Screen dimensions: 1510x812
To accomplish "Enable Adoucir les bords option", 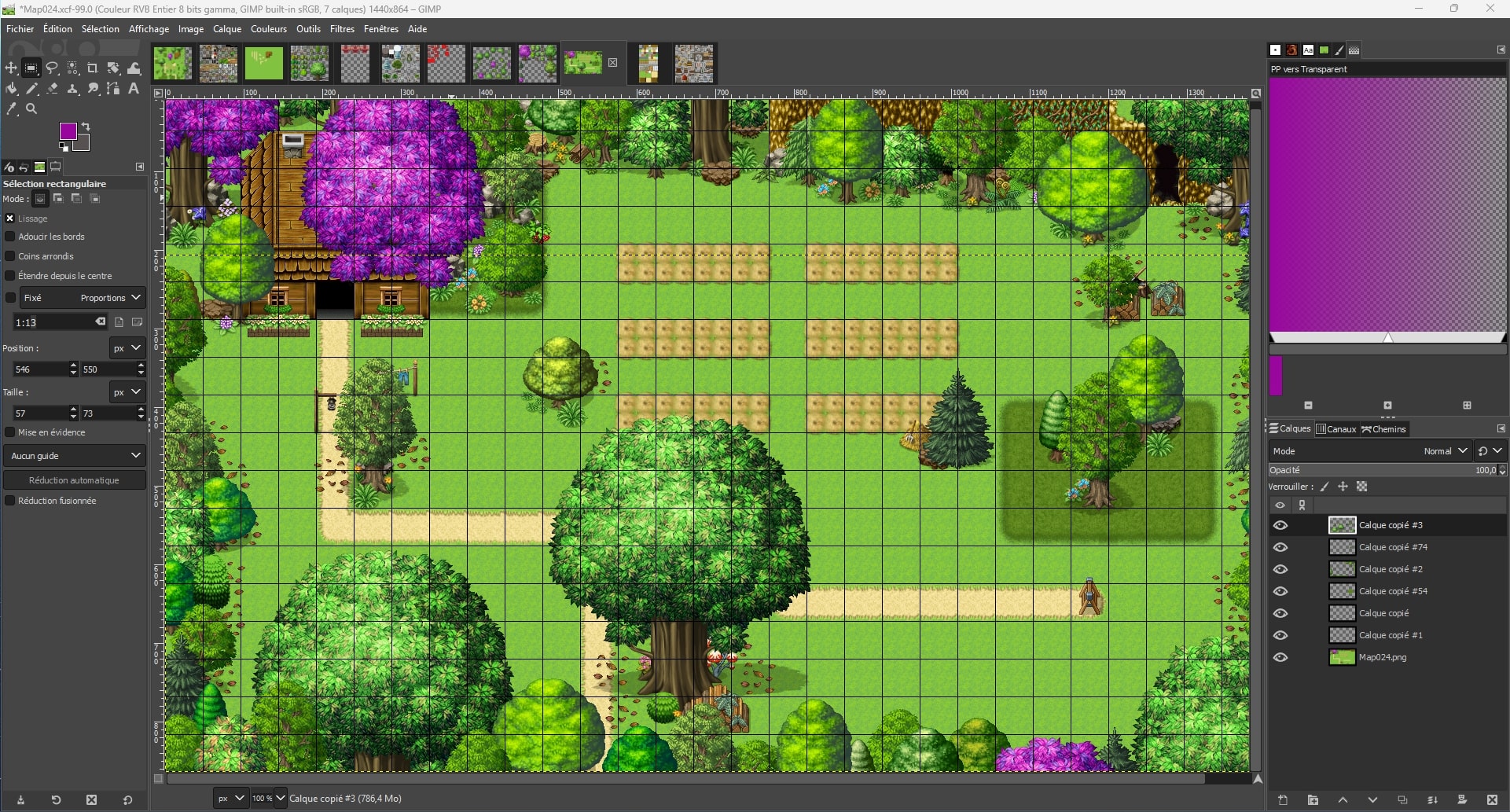I will pos(10,237).
